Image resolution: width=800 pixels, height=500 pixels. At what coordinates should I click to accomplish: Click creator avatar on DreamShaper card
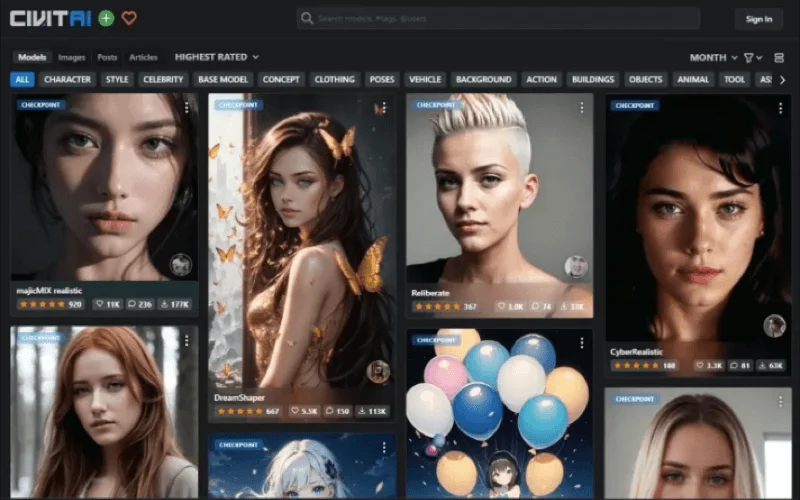[378, 371]
